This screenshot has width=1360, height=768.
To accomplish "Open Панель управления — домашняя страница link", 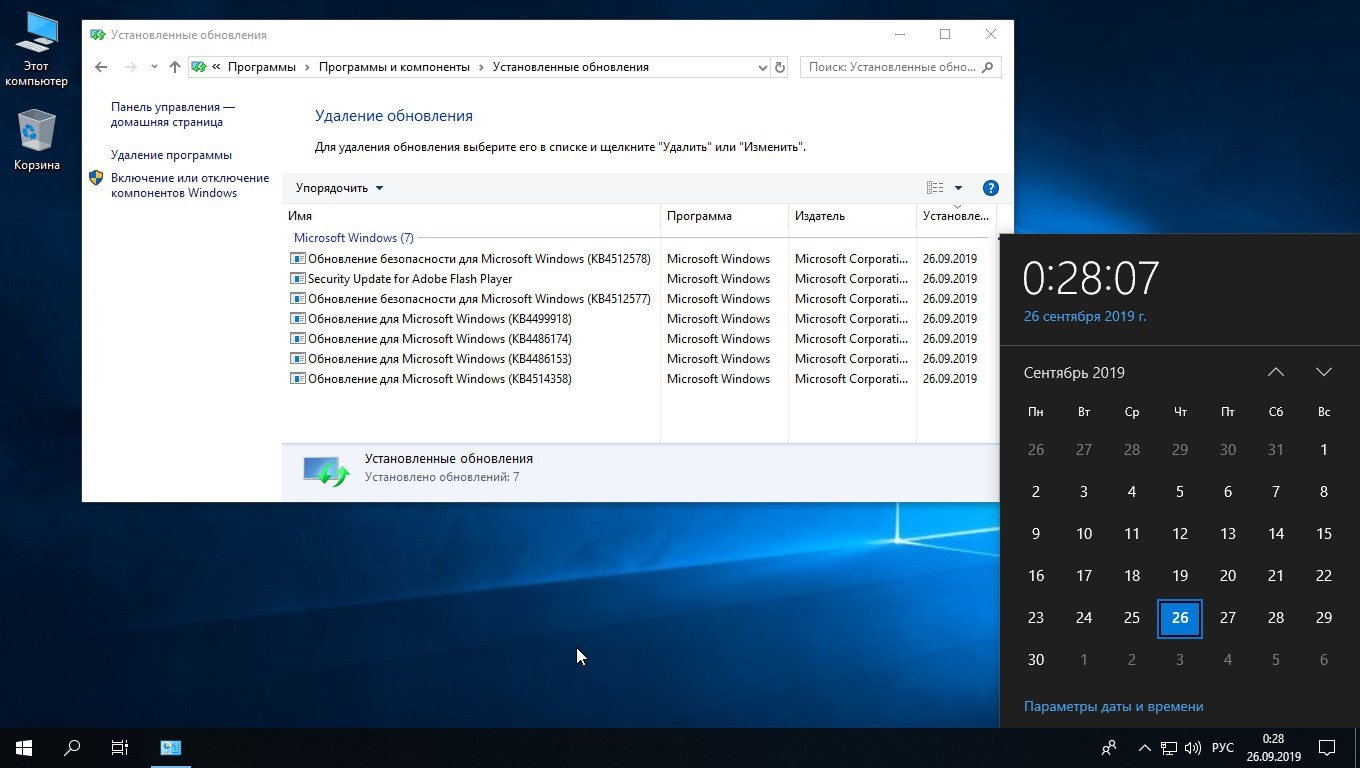I will pyautogui.click(x=173, y=114).
